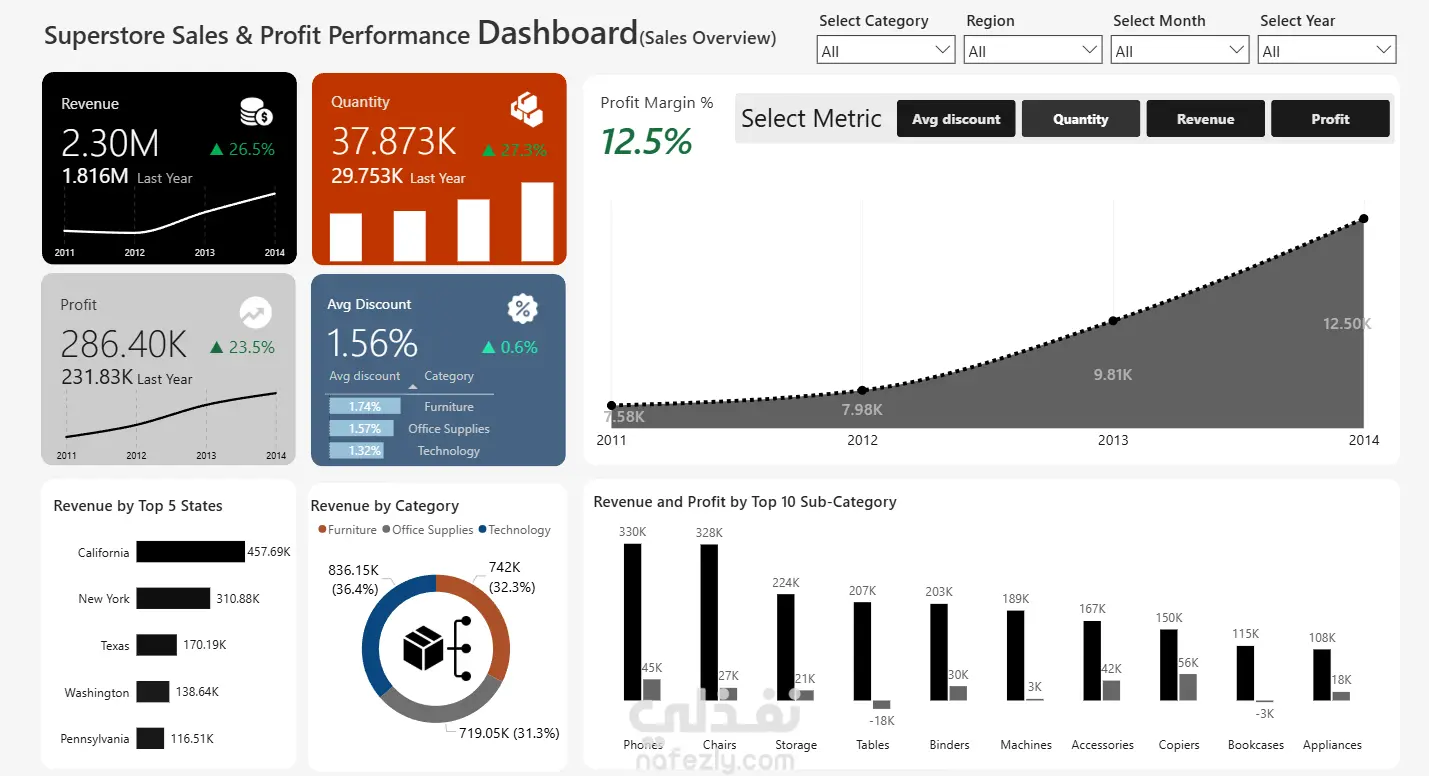The width and height of the screenshot is (1429, 776).
Task: Click the Tables 207K revenue bar
Action: click(862, 651)
